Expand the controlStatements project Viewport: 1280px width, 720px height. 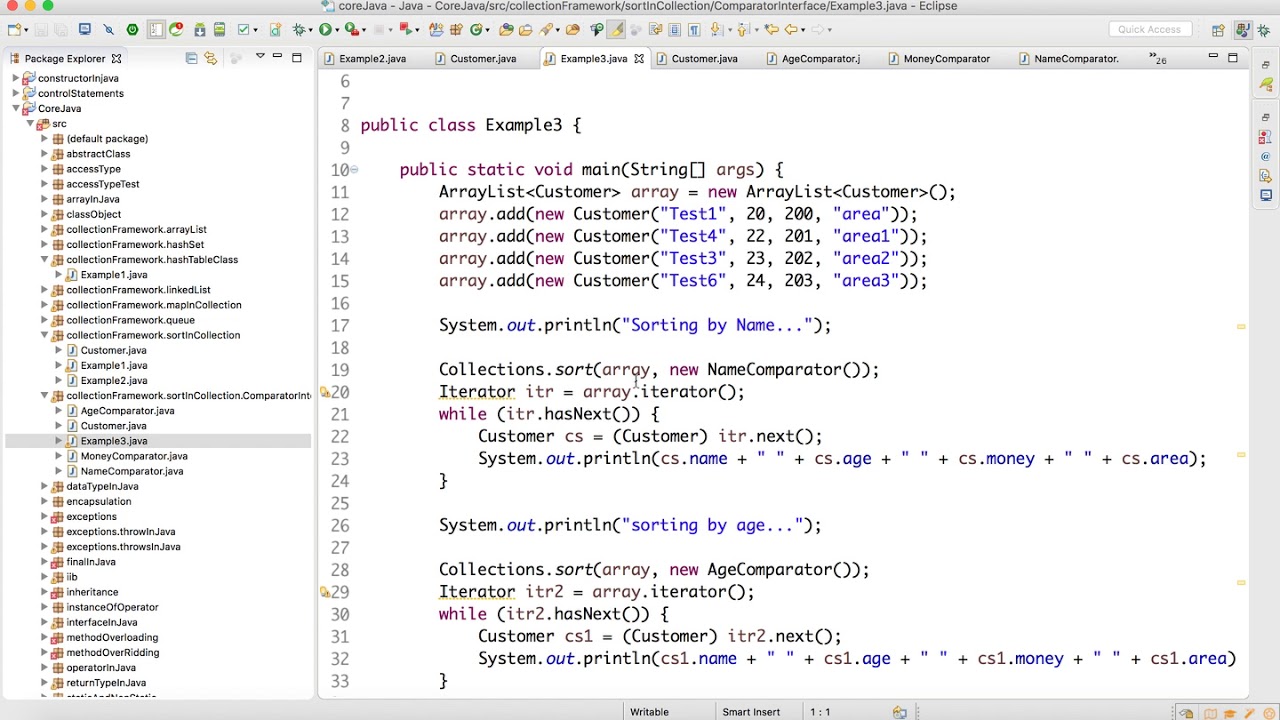[16, 93]
